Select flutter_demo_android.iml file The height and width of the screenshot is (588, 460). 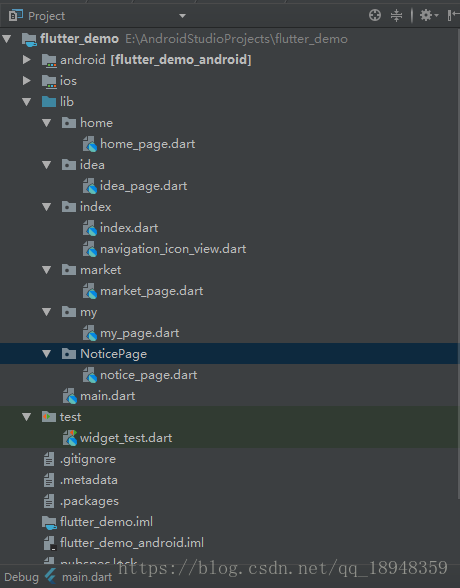click(x=132, y=543)
